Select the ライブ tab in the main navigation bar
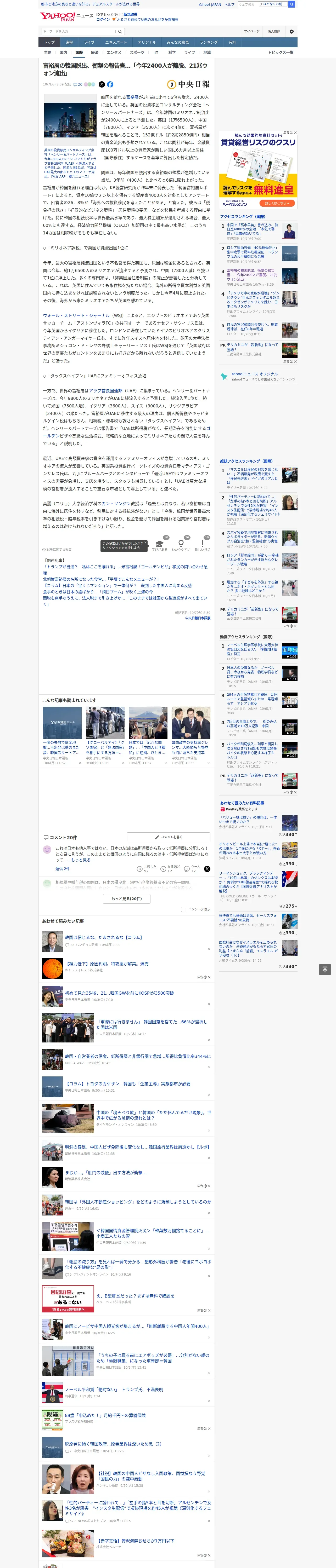Viewport: 336px width, 1568px height. (x=89, y=43)
